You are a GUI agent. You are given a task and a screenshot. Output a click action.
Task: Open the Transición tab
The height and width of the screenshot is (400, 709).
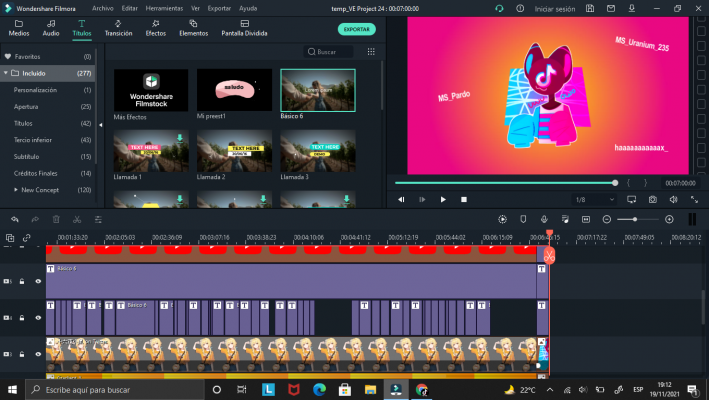(118, 28)
